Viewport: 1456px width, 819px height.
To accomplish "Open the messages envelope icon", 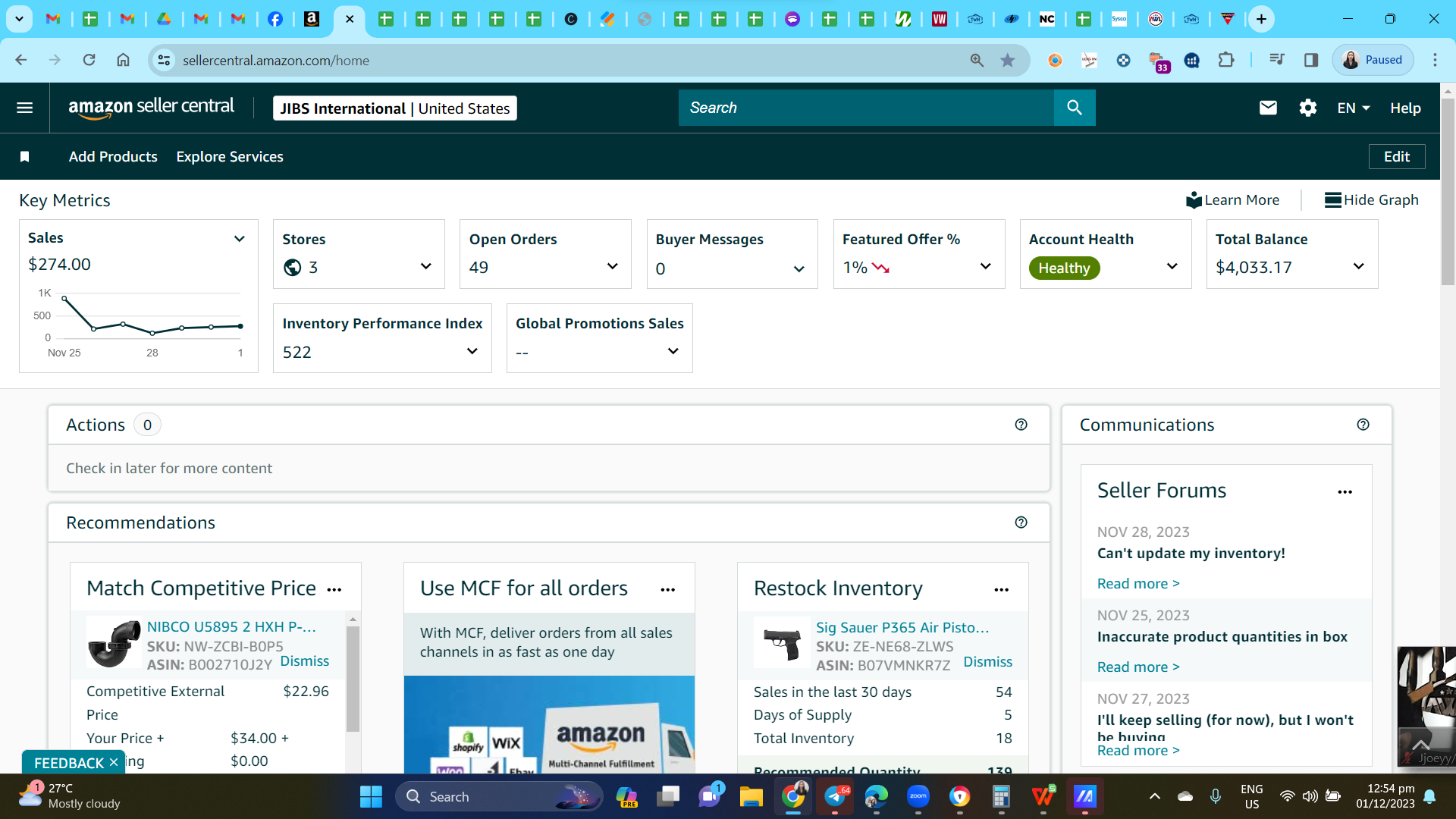I will [x=1268, y=108].
